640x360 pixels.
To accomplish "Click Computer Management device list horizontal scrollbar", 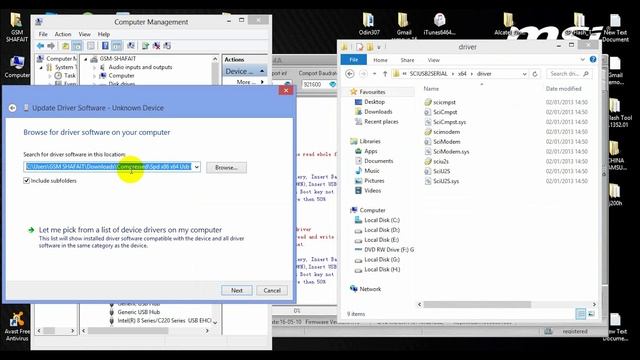I will point(128,331).
